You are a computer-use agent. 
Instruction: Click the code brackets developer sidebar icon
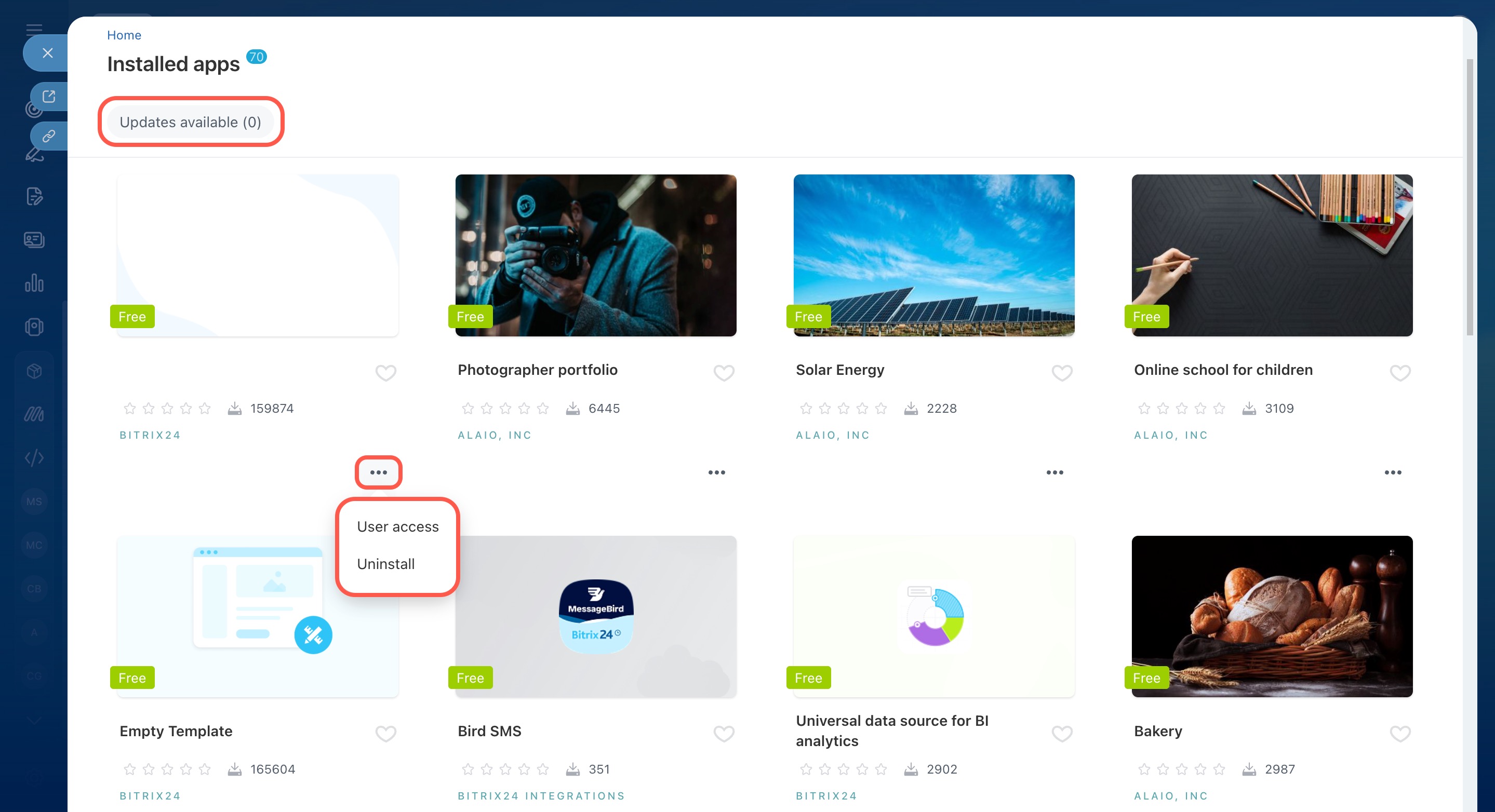[x=34, y=457]
